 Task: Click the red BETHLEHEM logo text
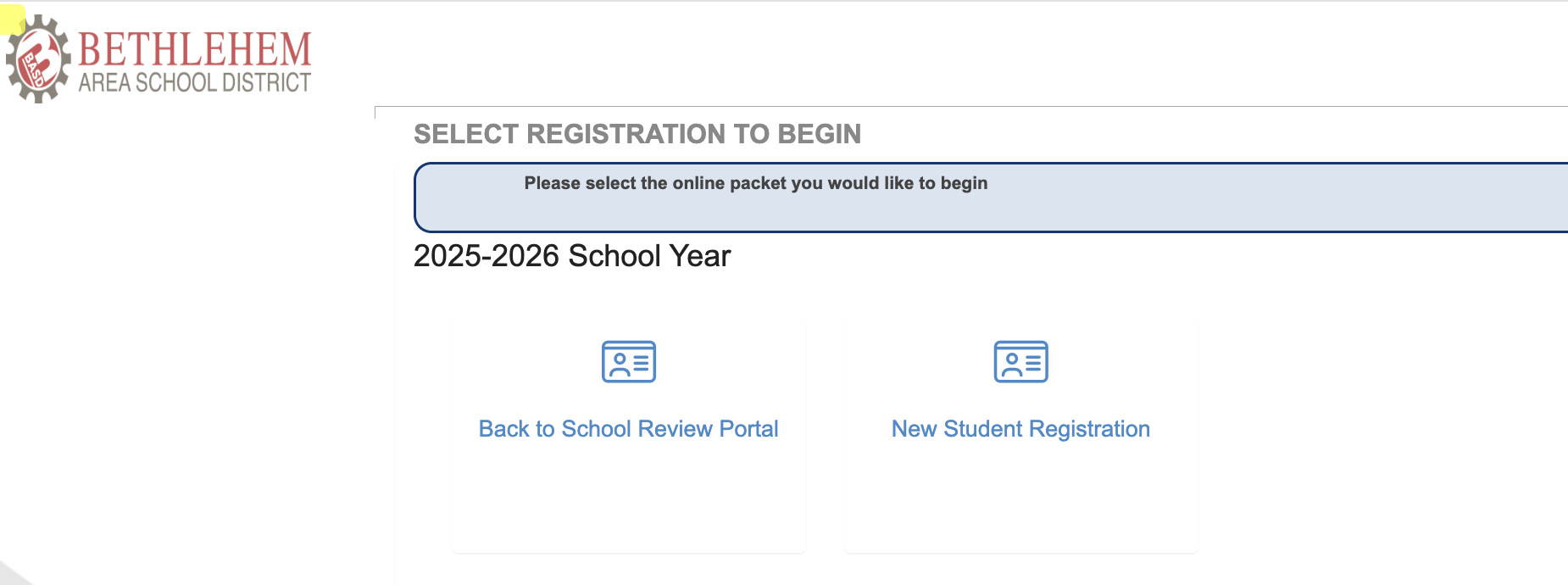point(195,49)
